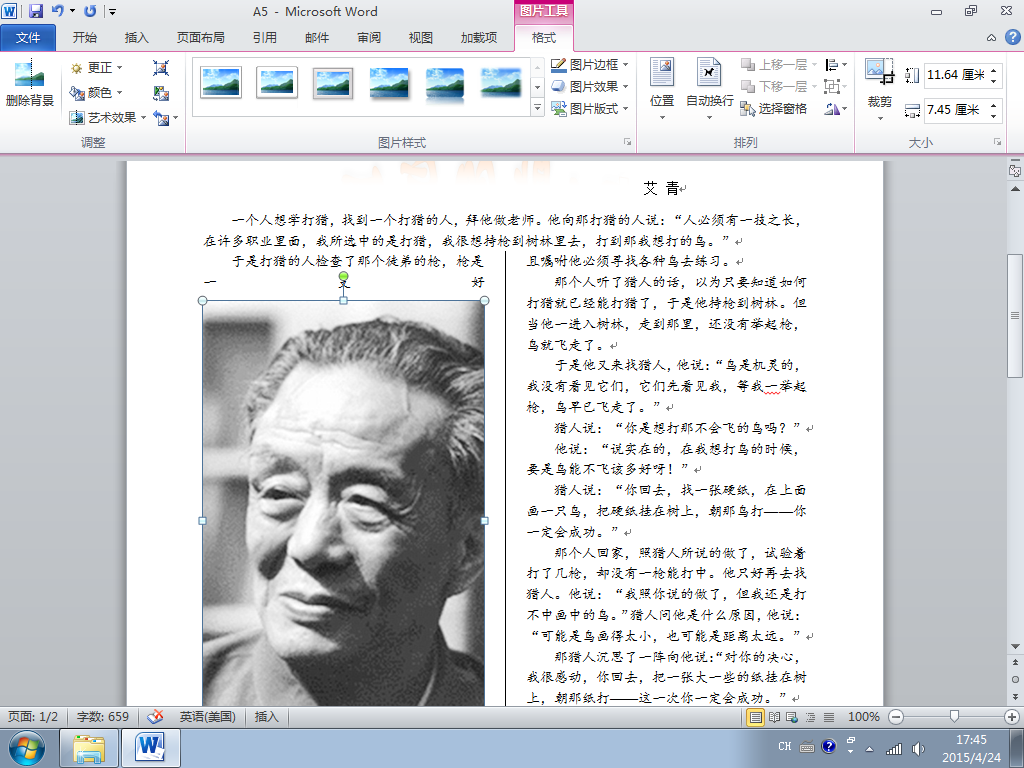Image resolution: width=1024 pixels, height=768 pixels.
Task: Click 下移一层 (Send Backward)
Action: pyautogui.click(x=778, y=86)
